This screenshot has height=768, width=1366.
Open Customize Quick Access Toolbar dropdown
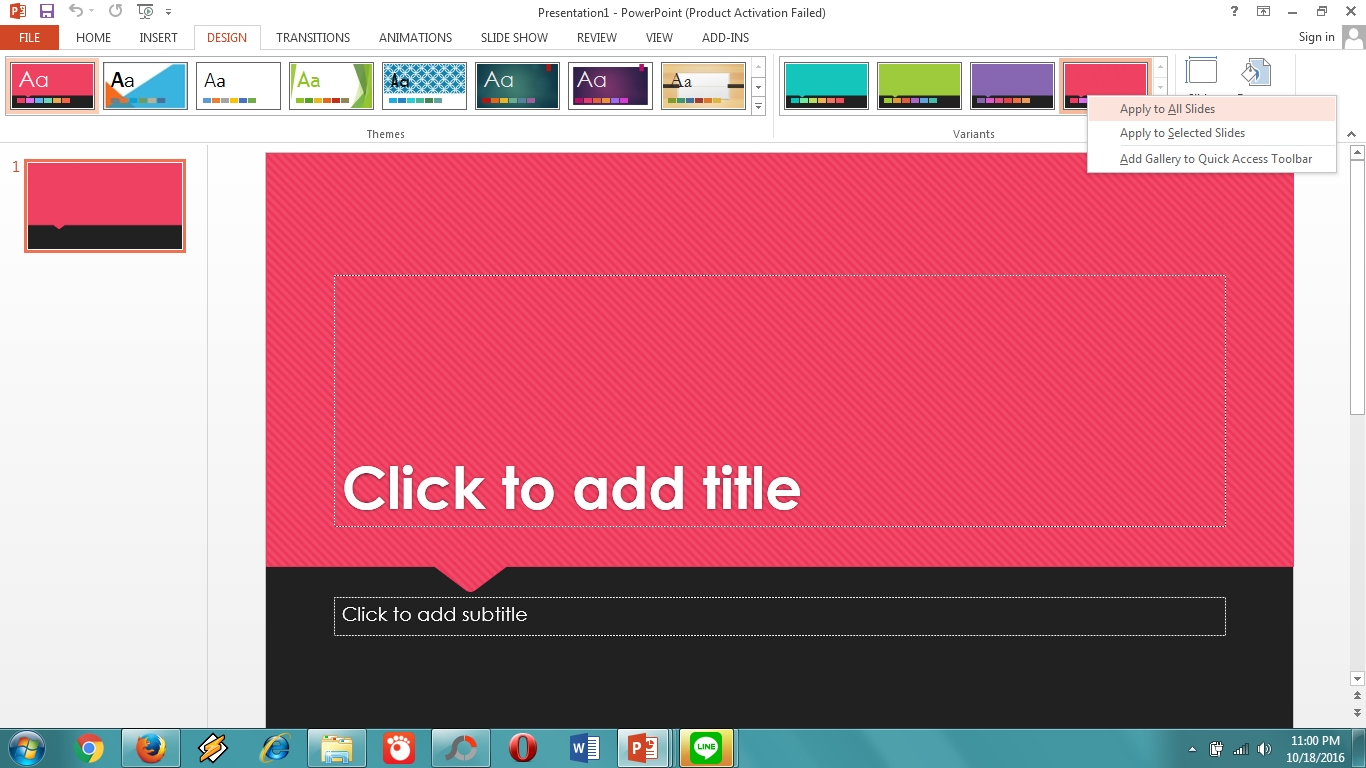click(168, 12)
